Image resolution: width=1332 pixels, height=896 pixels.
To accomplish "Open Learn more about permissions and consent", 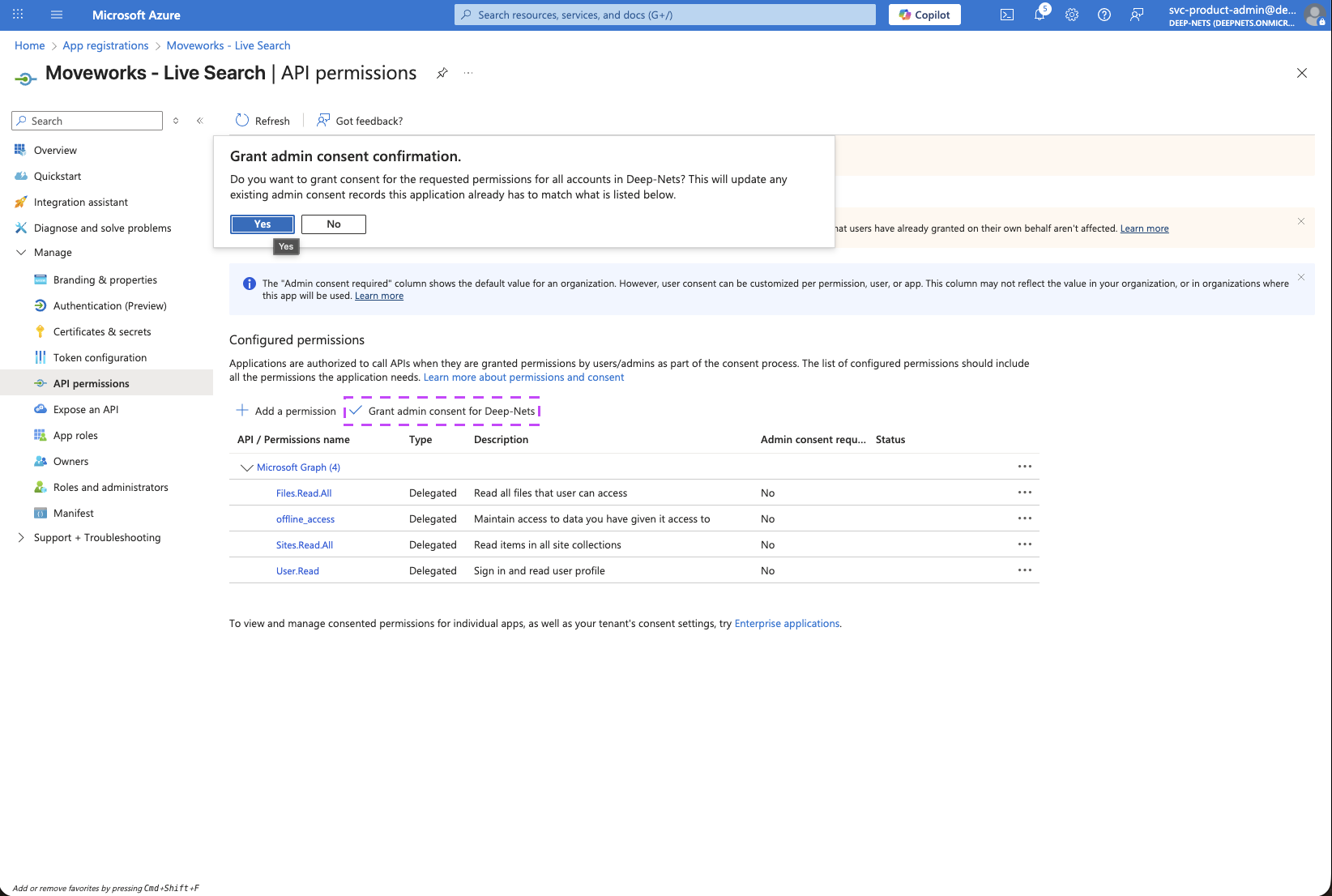I will (x=523, y=378).
